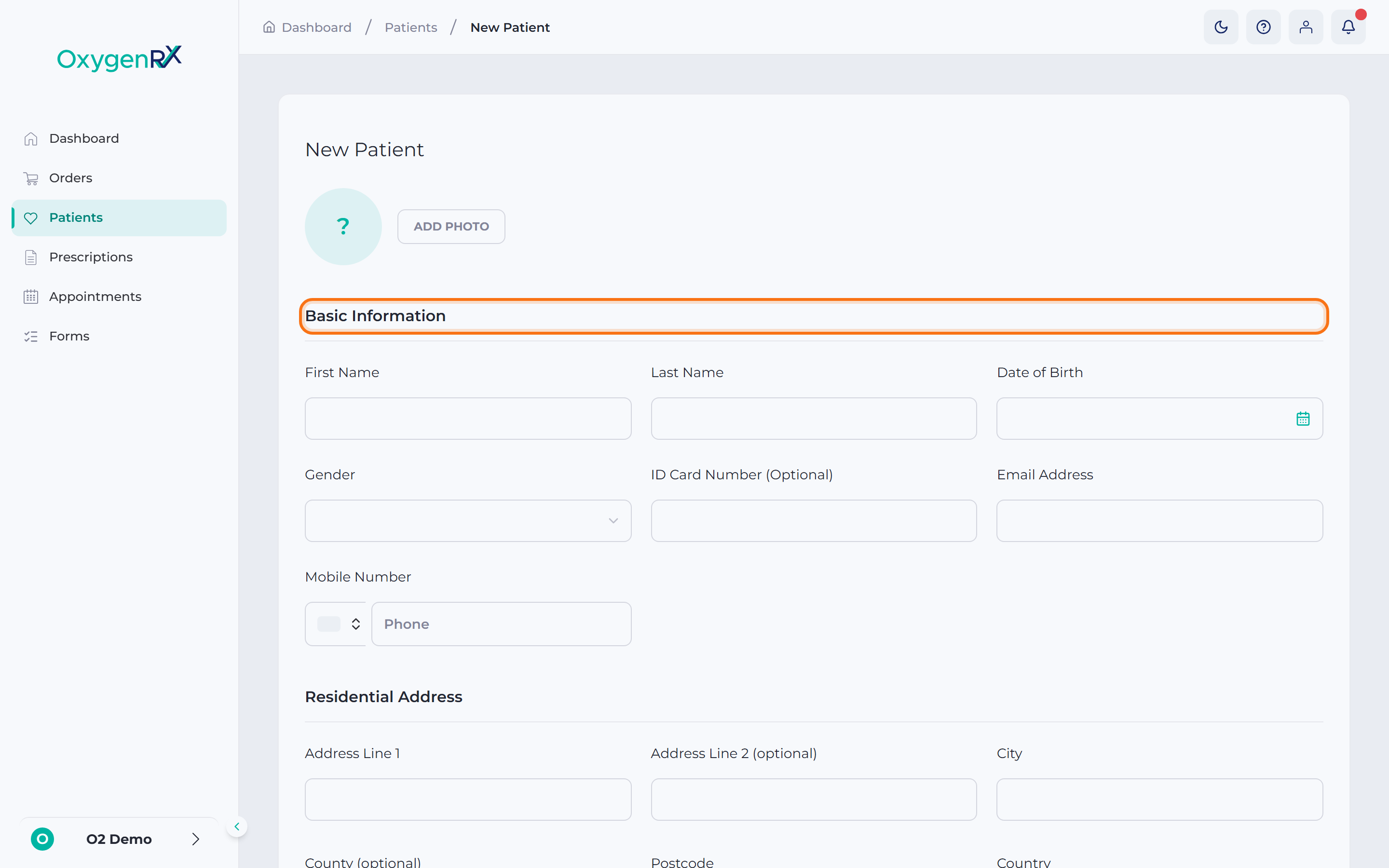Click the Date of Birth label
This screenshot has width=1389, height=868.
click(1039, 373)
